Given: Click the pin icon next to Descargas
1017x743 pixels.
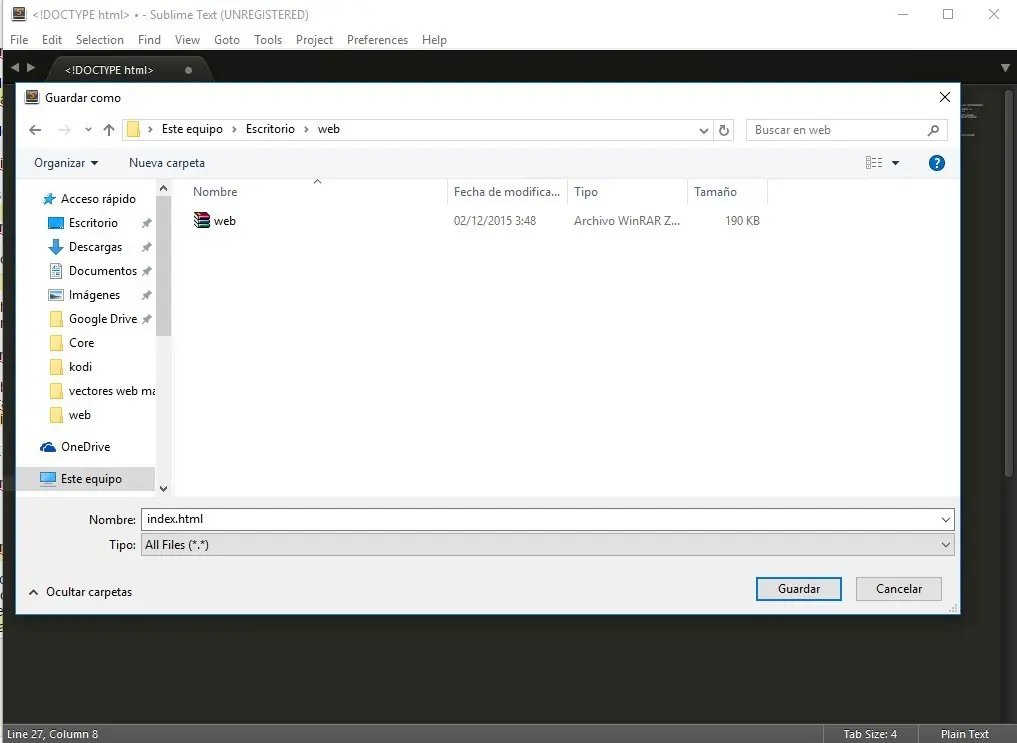Looking at the screenshot, I should pyautogui.click(x=147, y=247).
